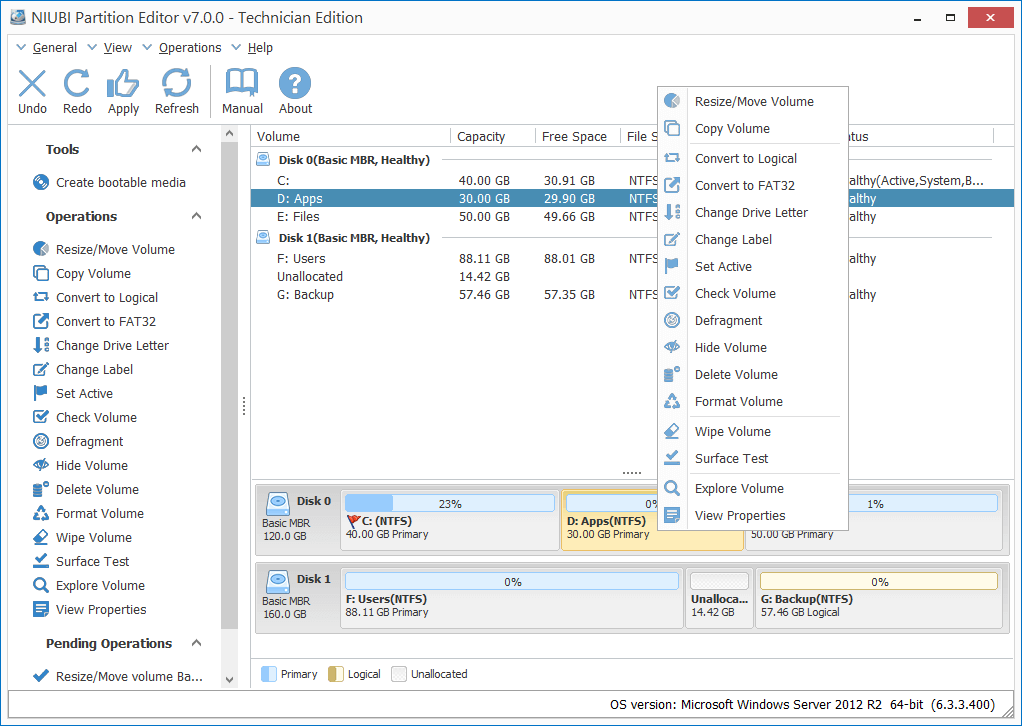Click the G: Backup(NTFS) partition block

click(x=879, y=598)
